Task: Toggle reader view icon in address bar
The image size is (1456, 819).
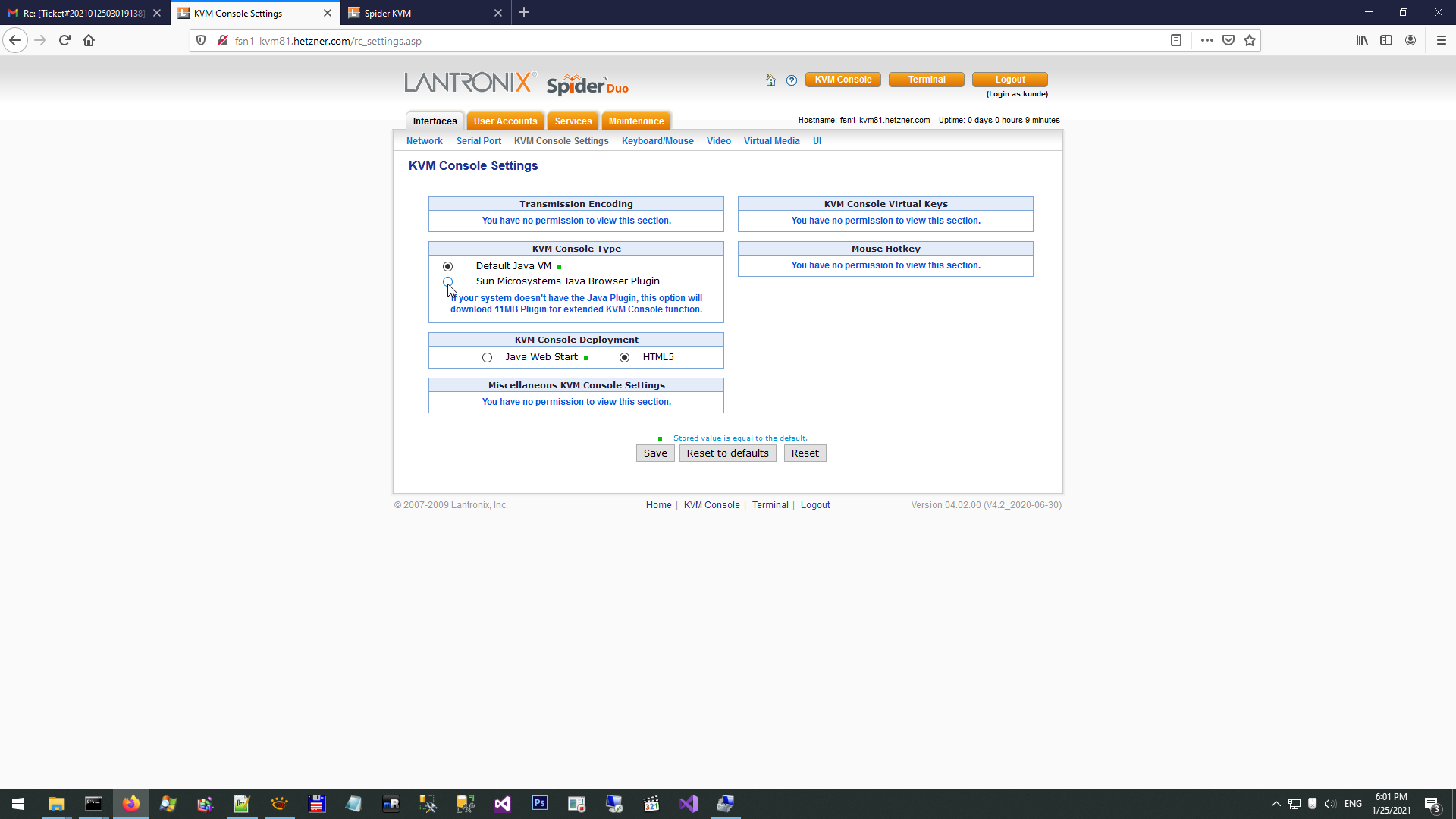Action: [1176, 41]
